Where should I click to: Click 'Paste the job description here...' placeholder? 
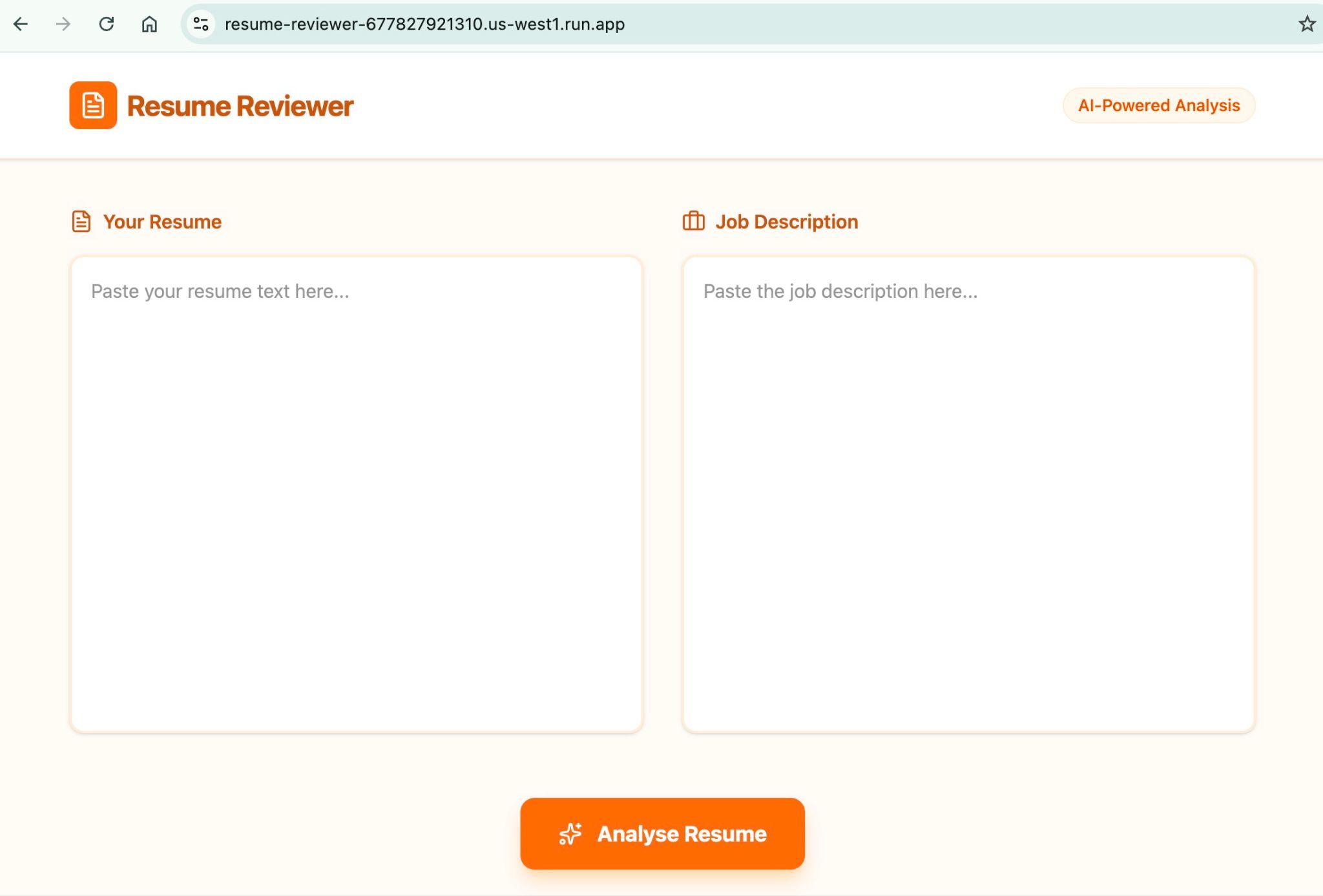840,291
